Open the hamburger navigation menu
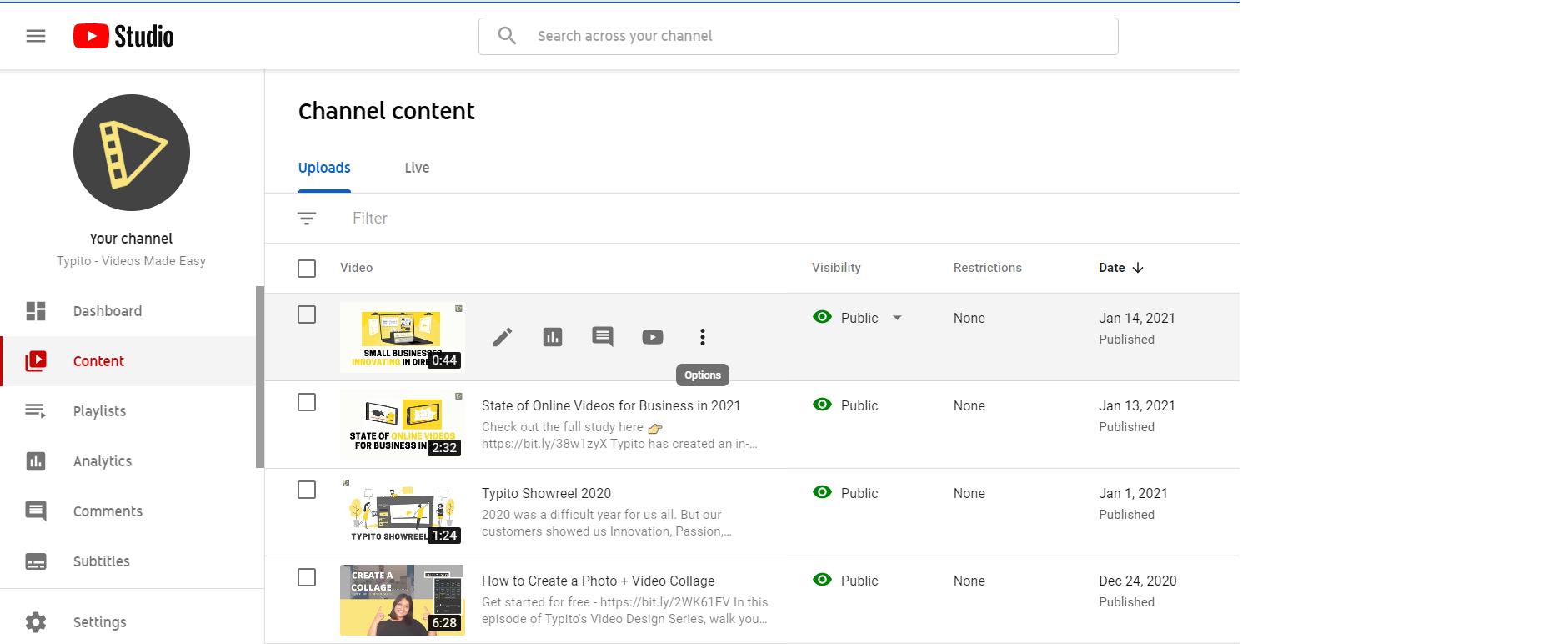This screenshot has width=1568, height=644. tap(36, 36)
